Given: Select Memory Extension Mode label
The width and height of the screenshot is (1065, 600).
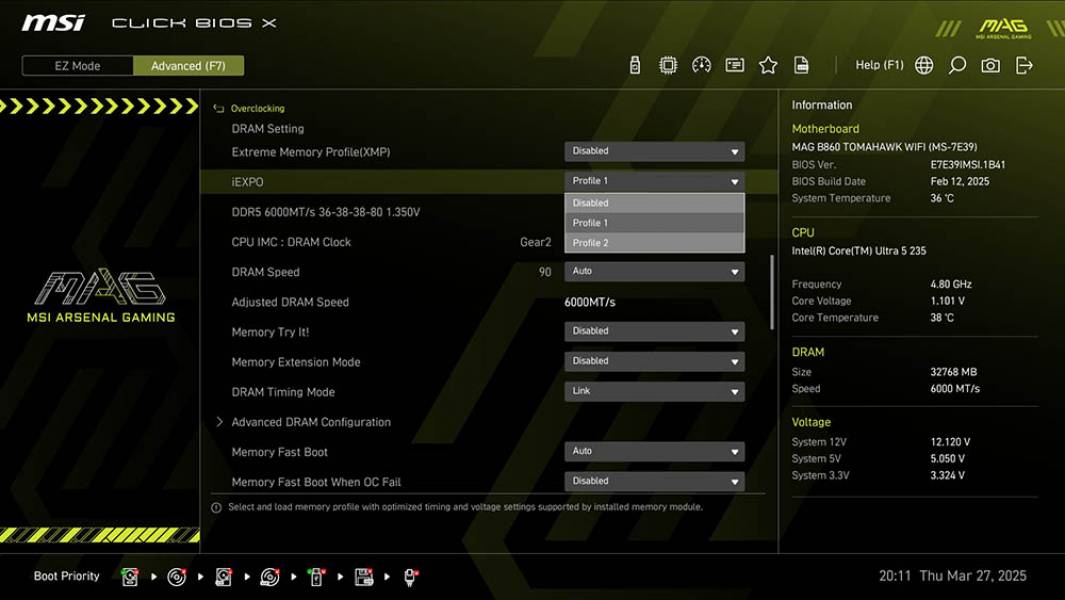Looking at the screenshot, I should (295, 362).
